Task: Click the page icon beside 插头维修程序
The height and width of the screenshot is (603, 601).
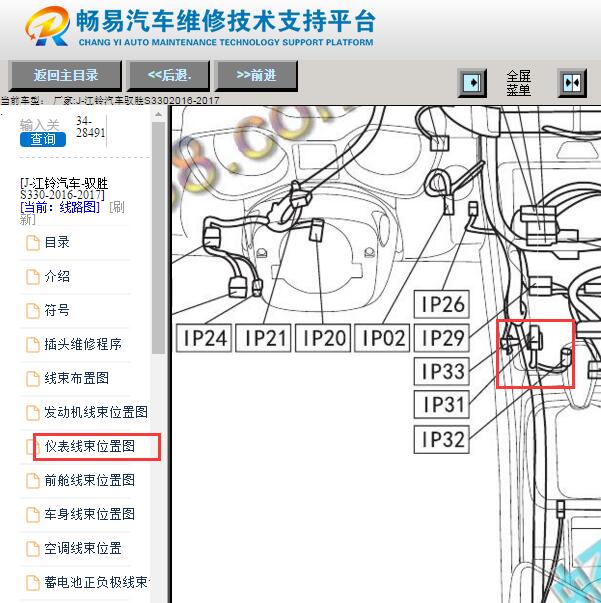Action: coord(33,345)
